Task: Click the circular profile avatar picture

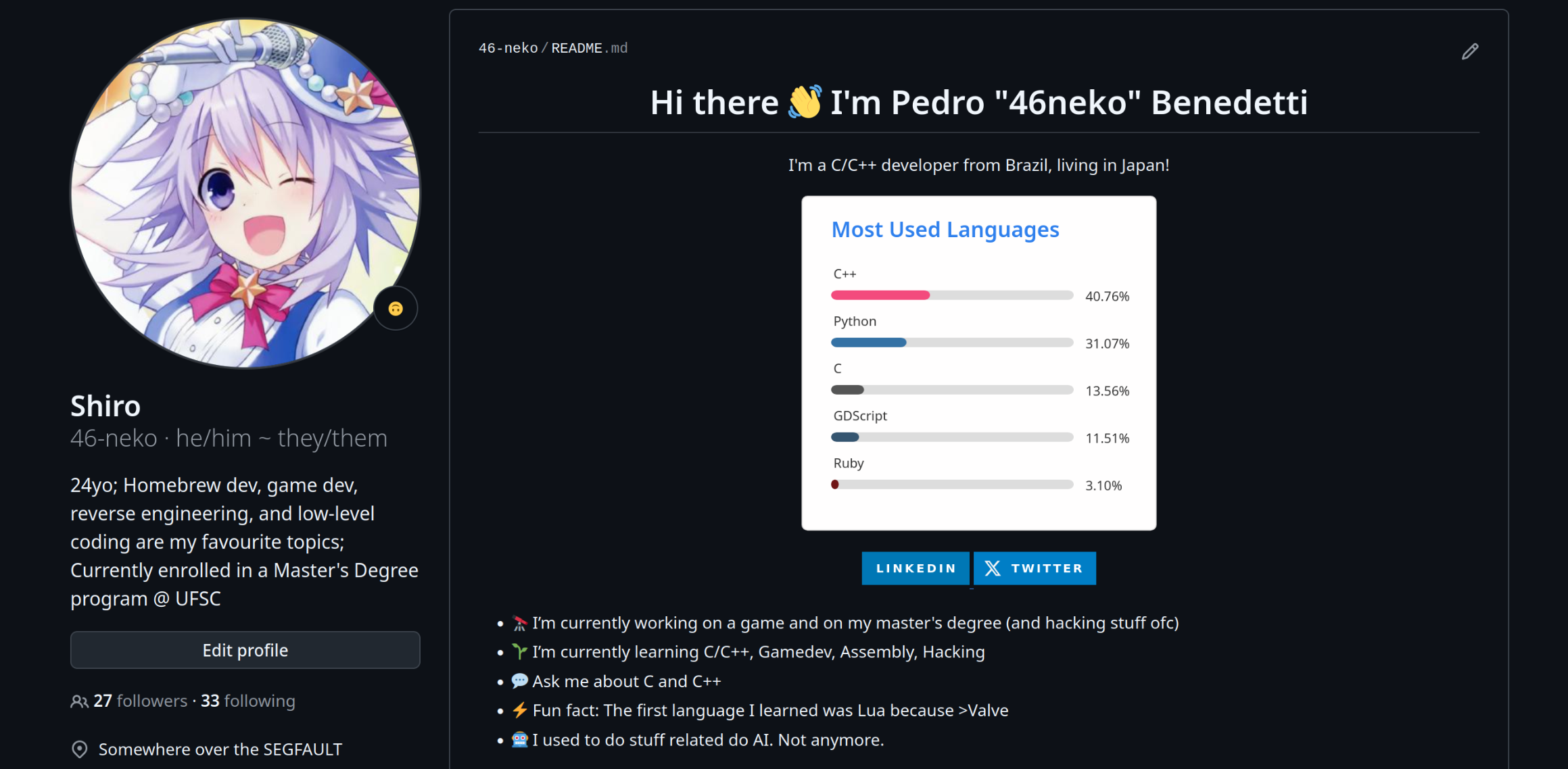Action: tap(245, 193)
